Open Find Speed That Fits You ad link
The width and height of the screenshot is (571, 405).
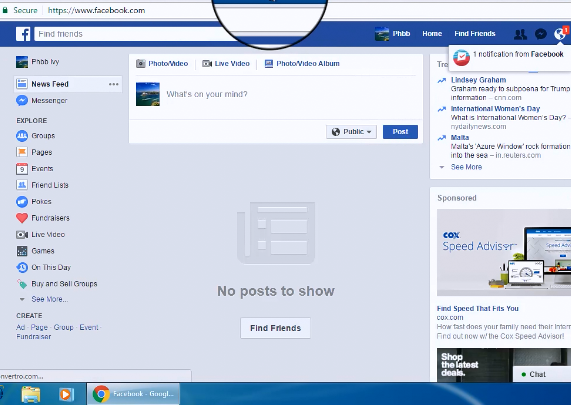click(x=477, y=308)
